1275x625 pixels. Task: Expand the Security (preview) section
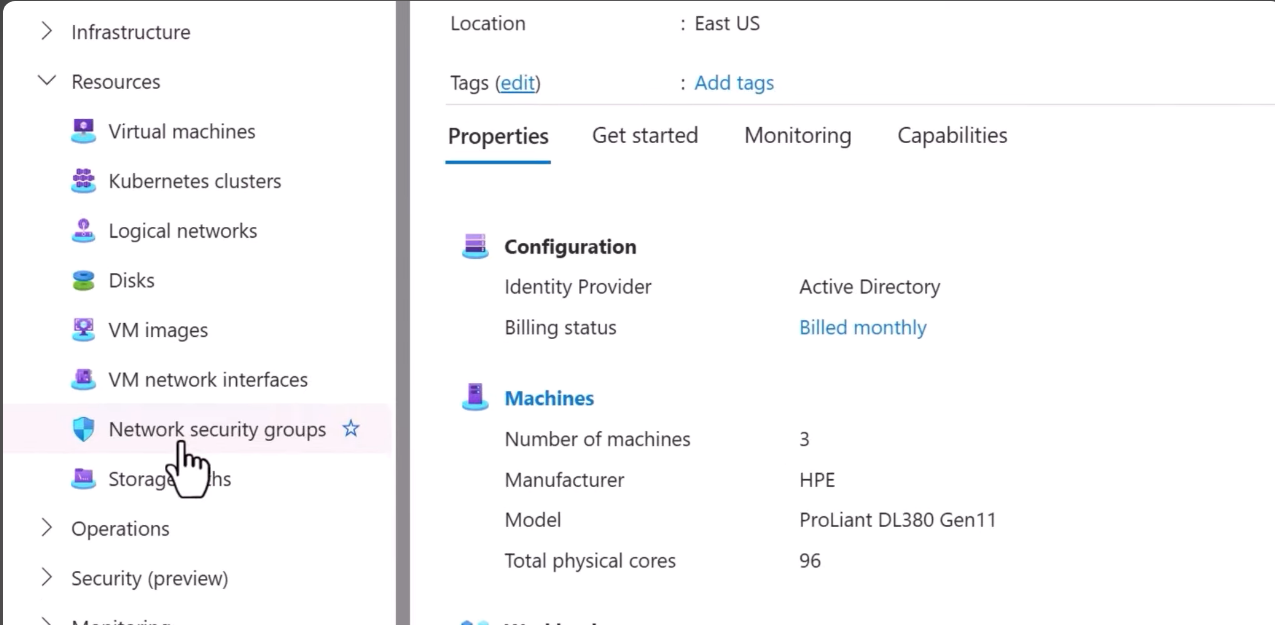46,578
